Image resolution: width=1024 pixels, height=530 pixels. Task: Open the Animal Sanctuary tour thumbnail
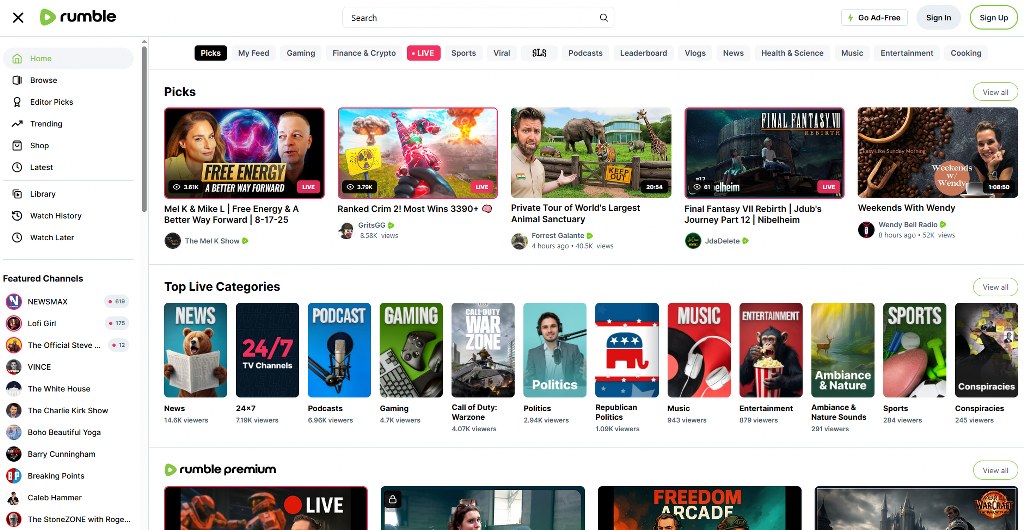(x=591, y=153)
